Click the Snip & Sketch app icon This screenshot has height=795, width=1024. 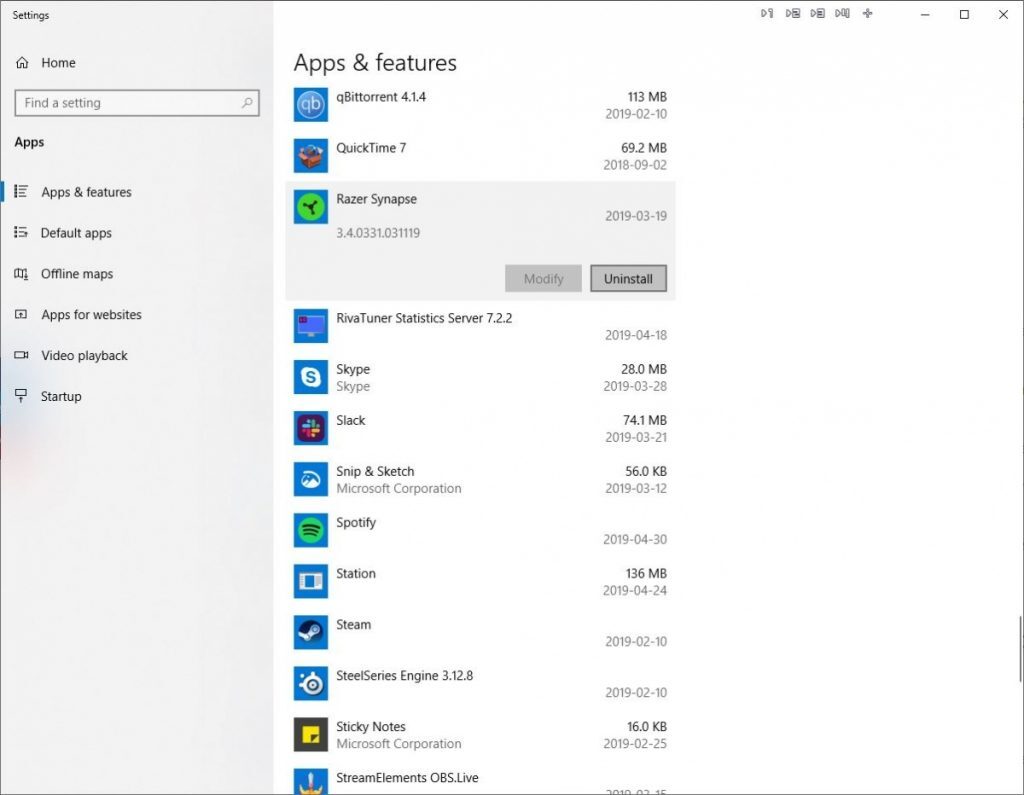(x=311, y=479)
